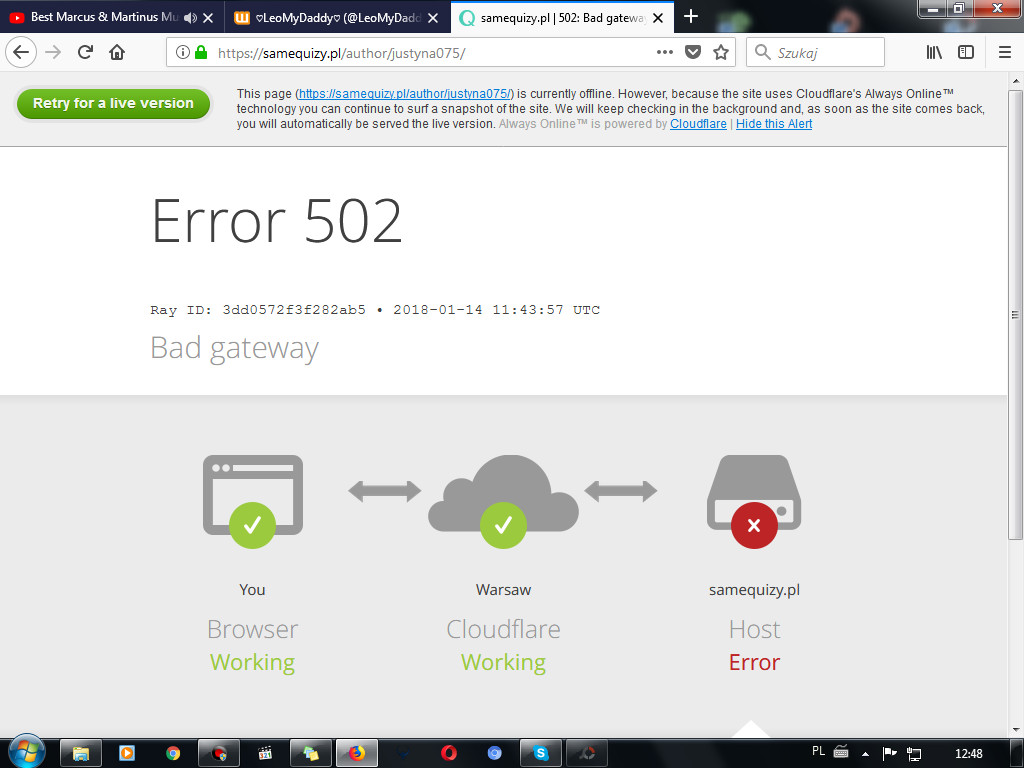Click the Retry for a live version button

[113, 103]
